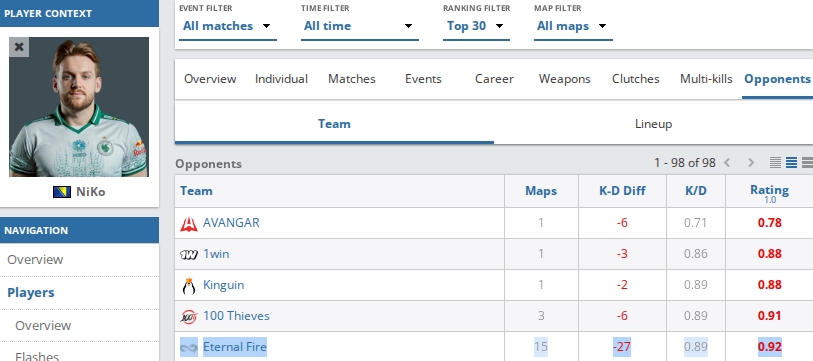Switch to the Overview stats tab
813x361 pixels.
[210, 79]
